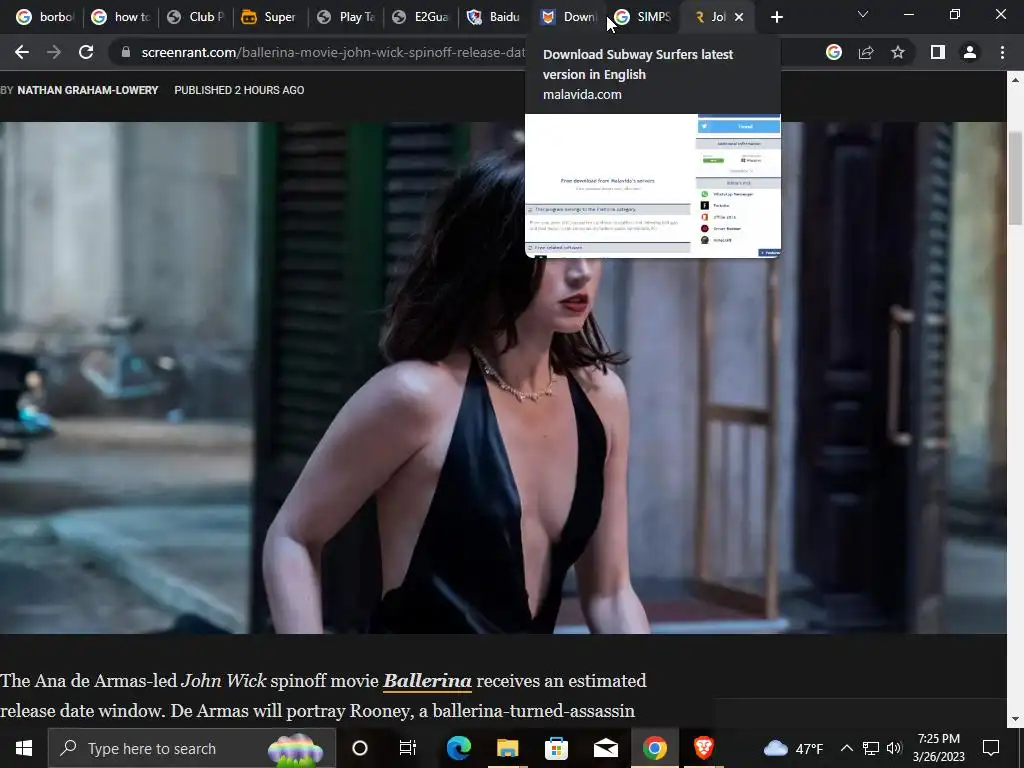Open the Ballerina article link
This screenshot has width=1024, height=768.
point(427,680)
